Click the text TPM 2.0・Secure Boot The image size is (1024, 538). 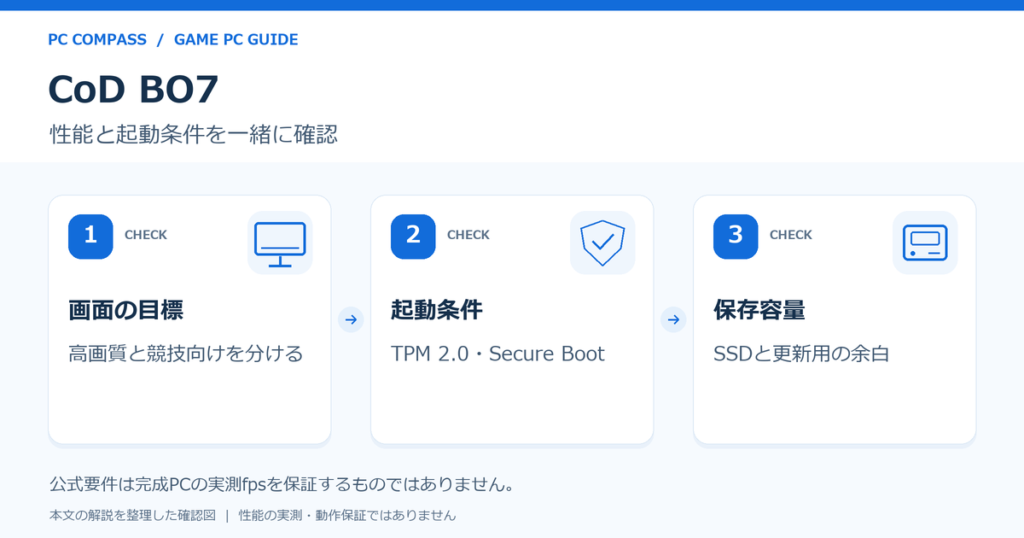tap(498, 354)
